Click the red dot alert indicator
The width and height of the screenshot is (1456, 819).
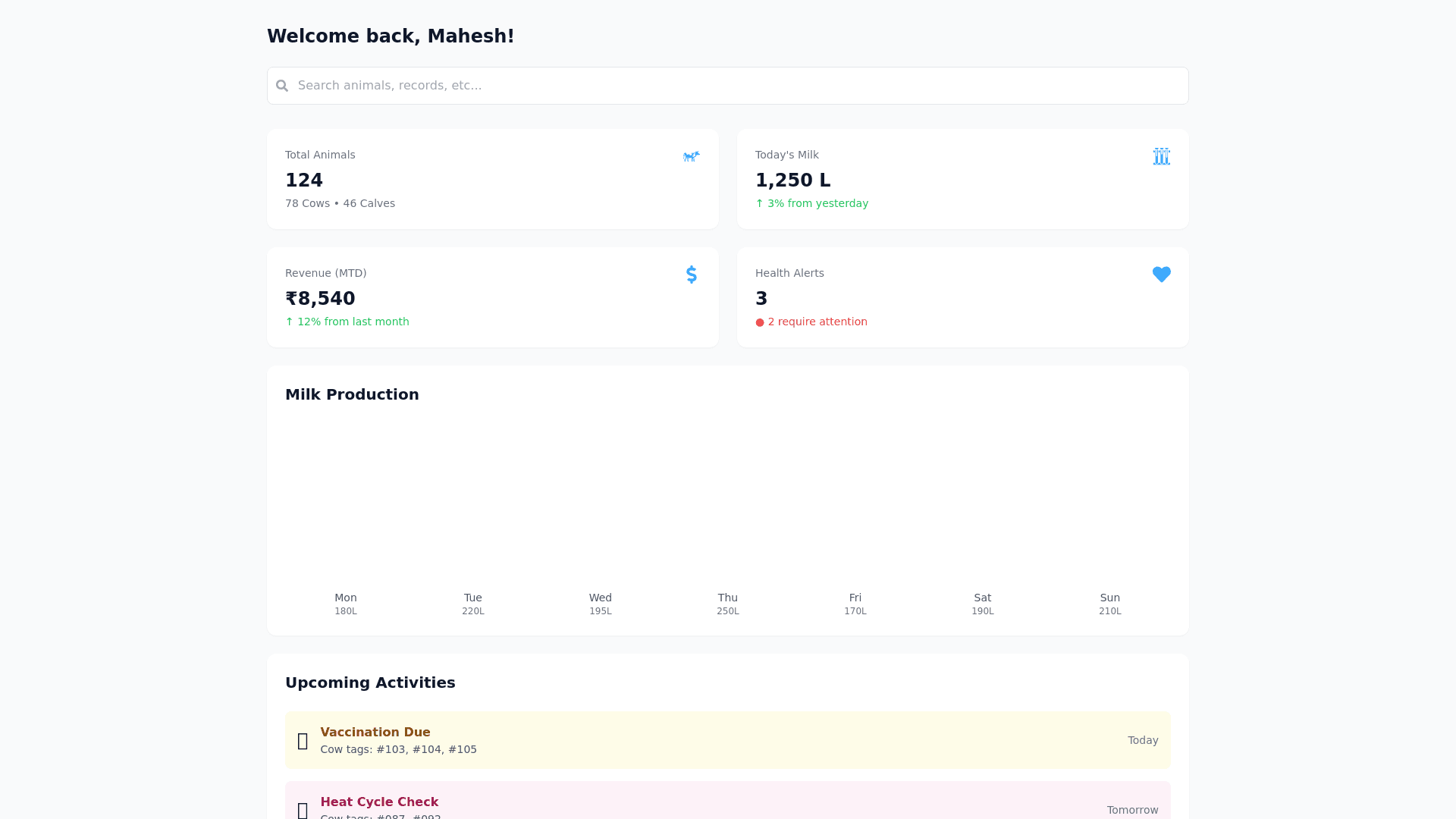pyautogui.click(x=760, y=322)
